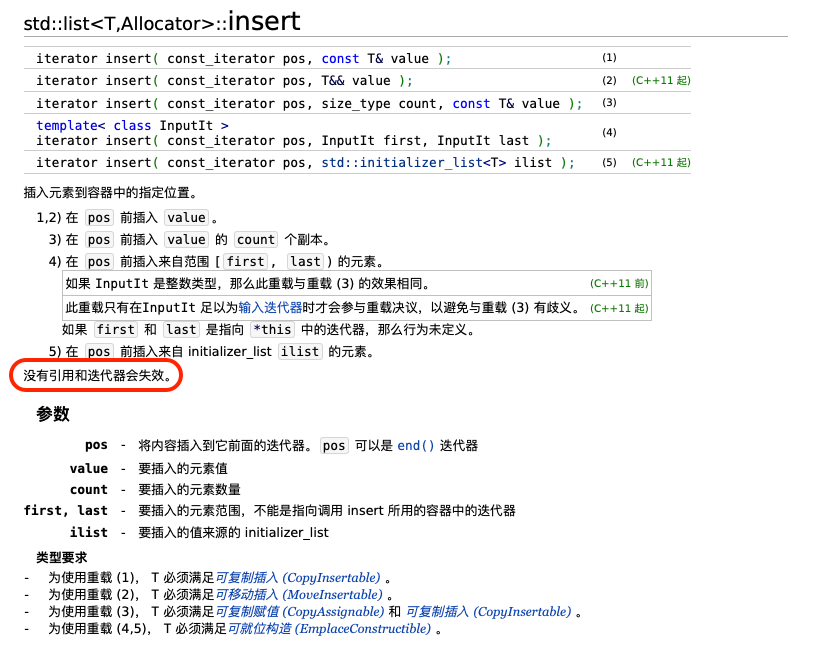The image size is (826, 657).
Task: Open 可复制插入 (CopyInsertable) for overload 1
Action: coord(299,578)
